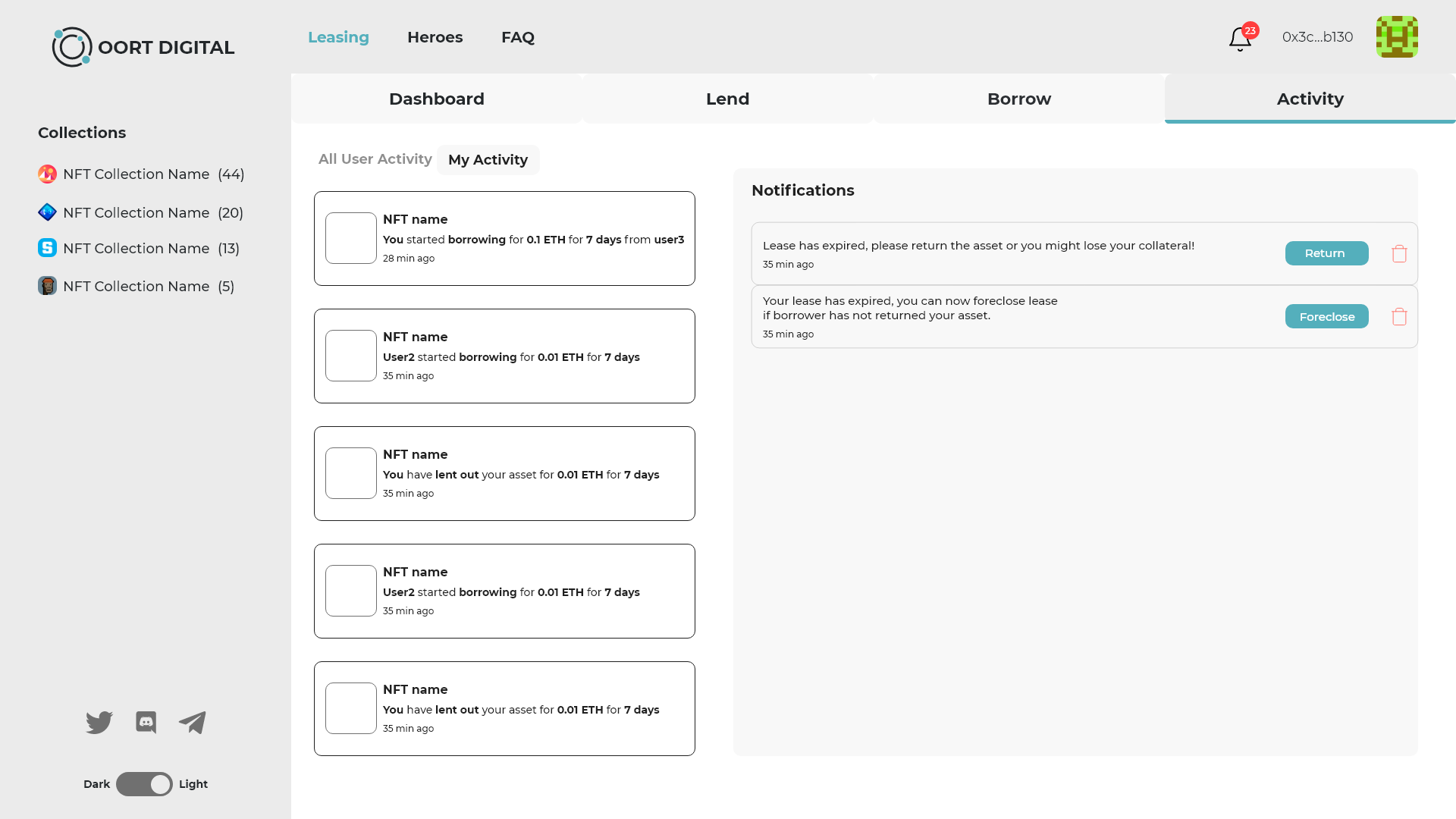This screenshot has width=1456, height=819.
Task: Click wallet address 0x3c...b130
Action: click(x=1317, y=37)
